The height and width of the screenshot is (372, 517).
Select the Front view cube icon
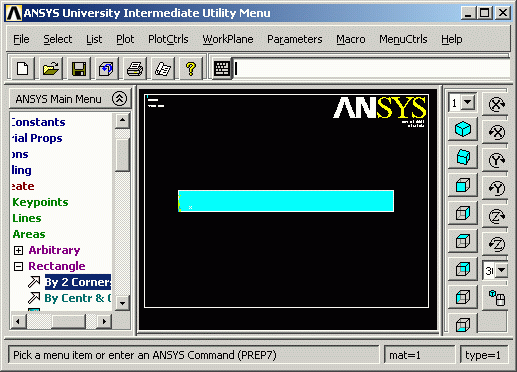(463, 185)
